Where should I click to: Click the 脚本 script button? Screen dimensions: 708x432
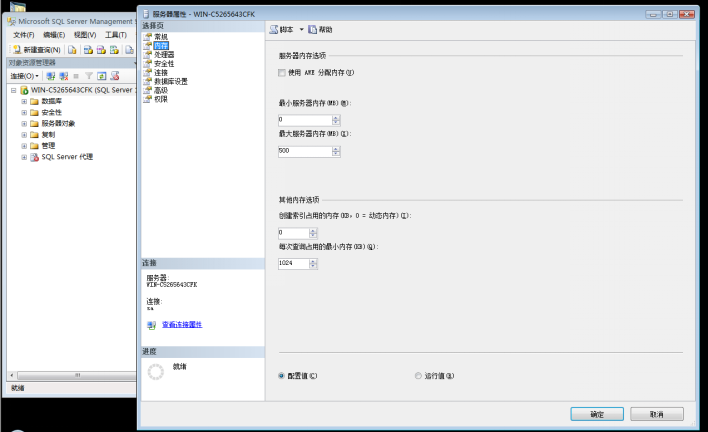coord(282,29)
